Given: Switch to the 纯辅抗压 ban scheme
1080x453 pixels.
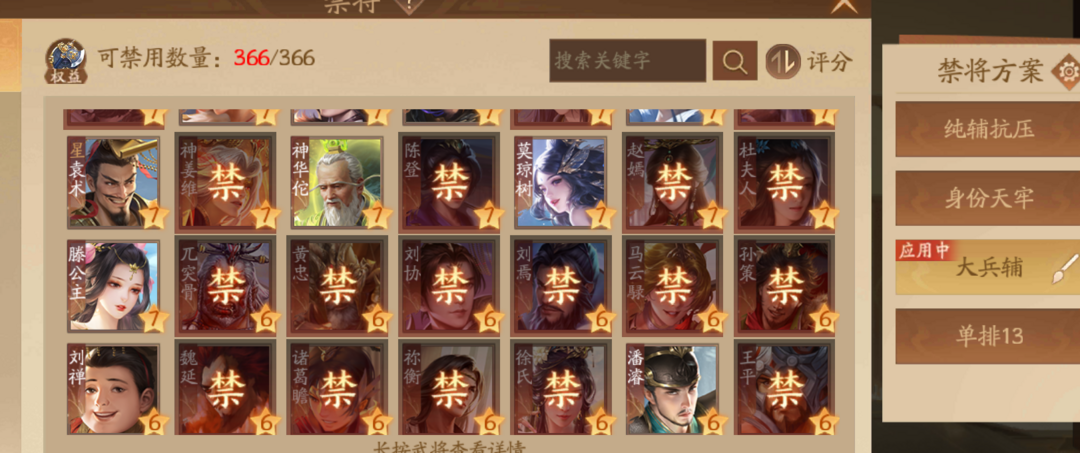Looking at the screenshot, I should coord(989,129).
